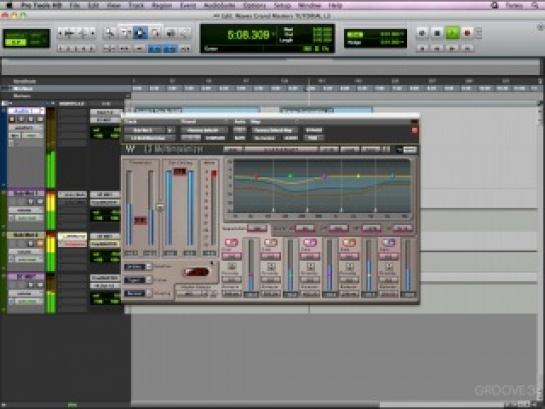The height and width of the screenshot is (409, 545).
Task: Select the Zoomer tool in the toolbar
Action: tap(110, 33)
